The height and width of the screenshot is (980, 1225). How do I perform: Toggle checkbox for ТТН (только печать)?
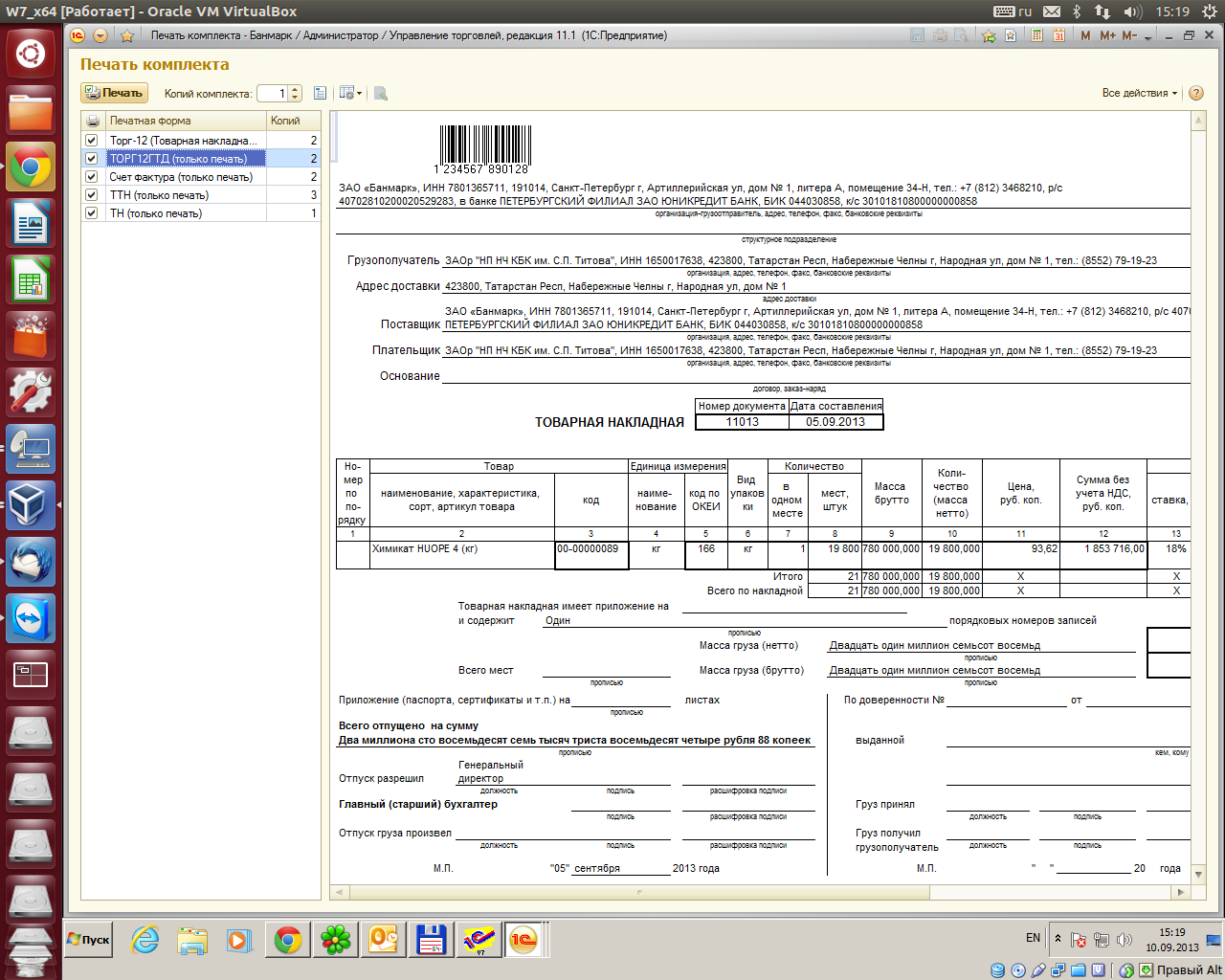92,194
